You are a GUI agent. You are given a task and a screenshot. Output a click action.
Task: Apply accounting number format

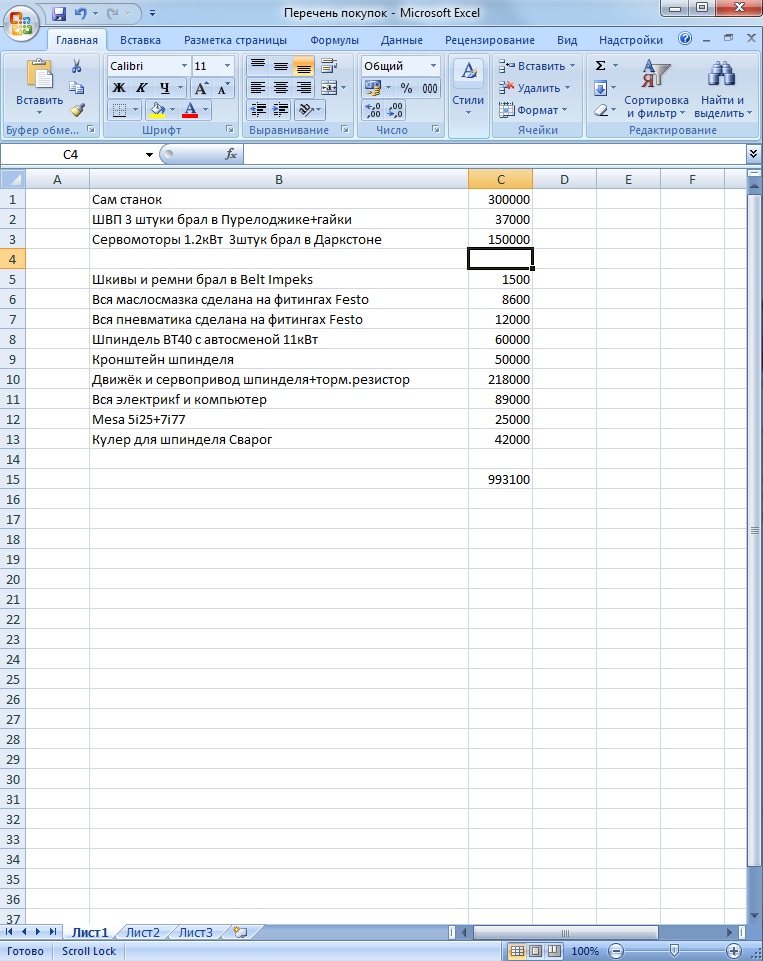[372, 88]
